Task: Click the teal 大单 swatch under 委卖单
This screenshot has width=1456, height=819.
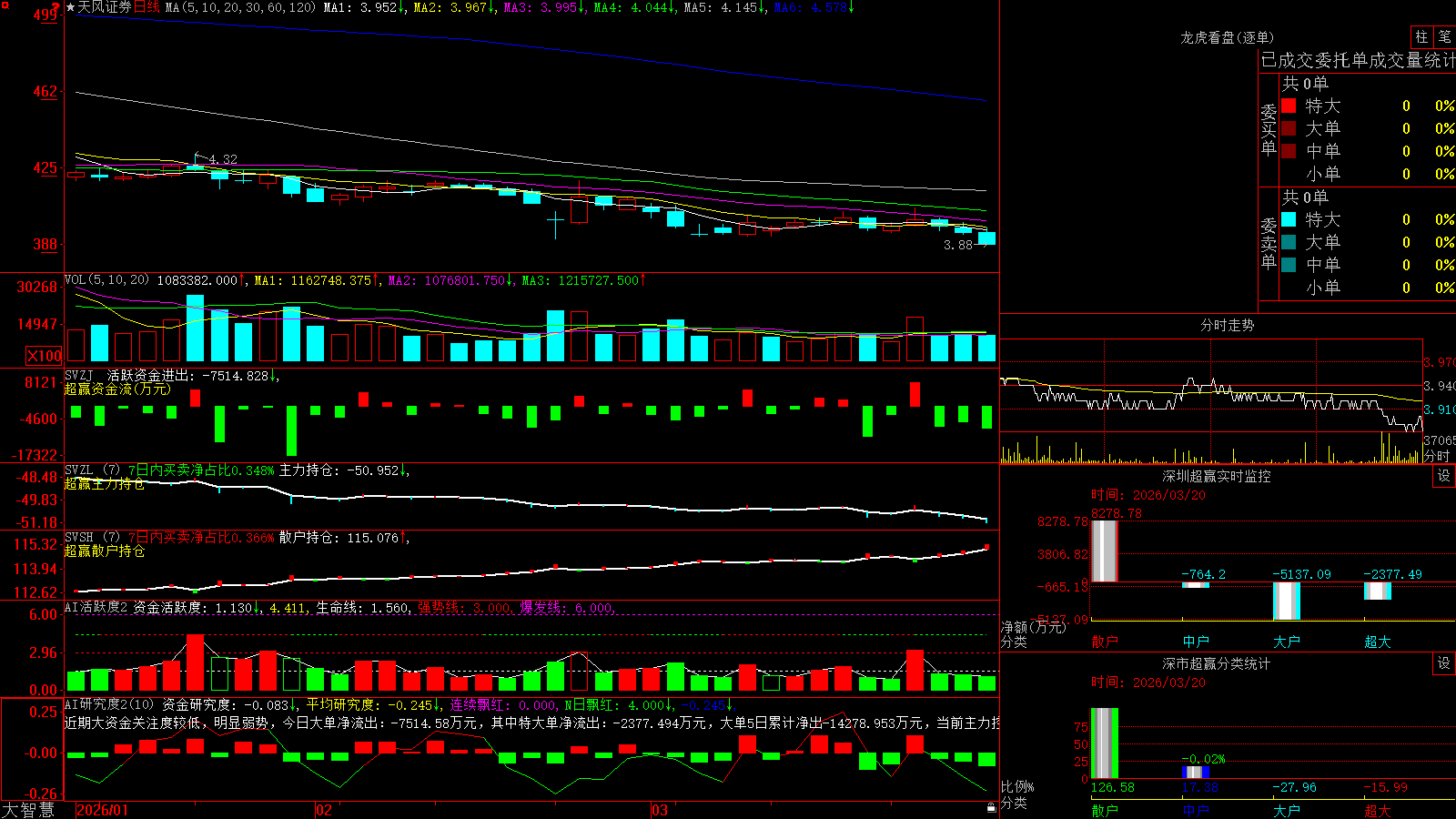Action: point(1289,242)
